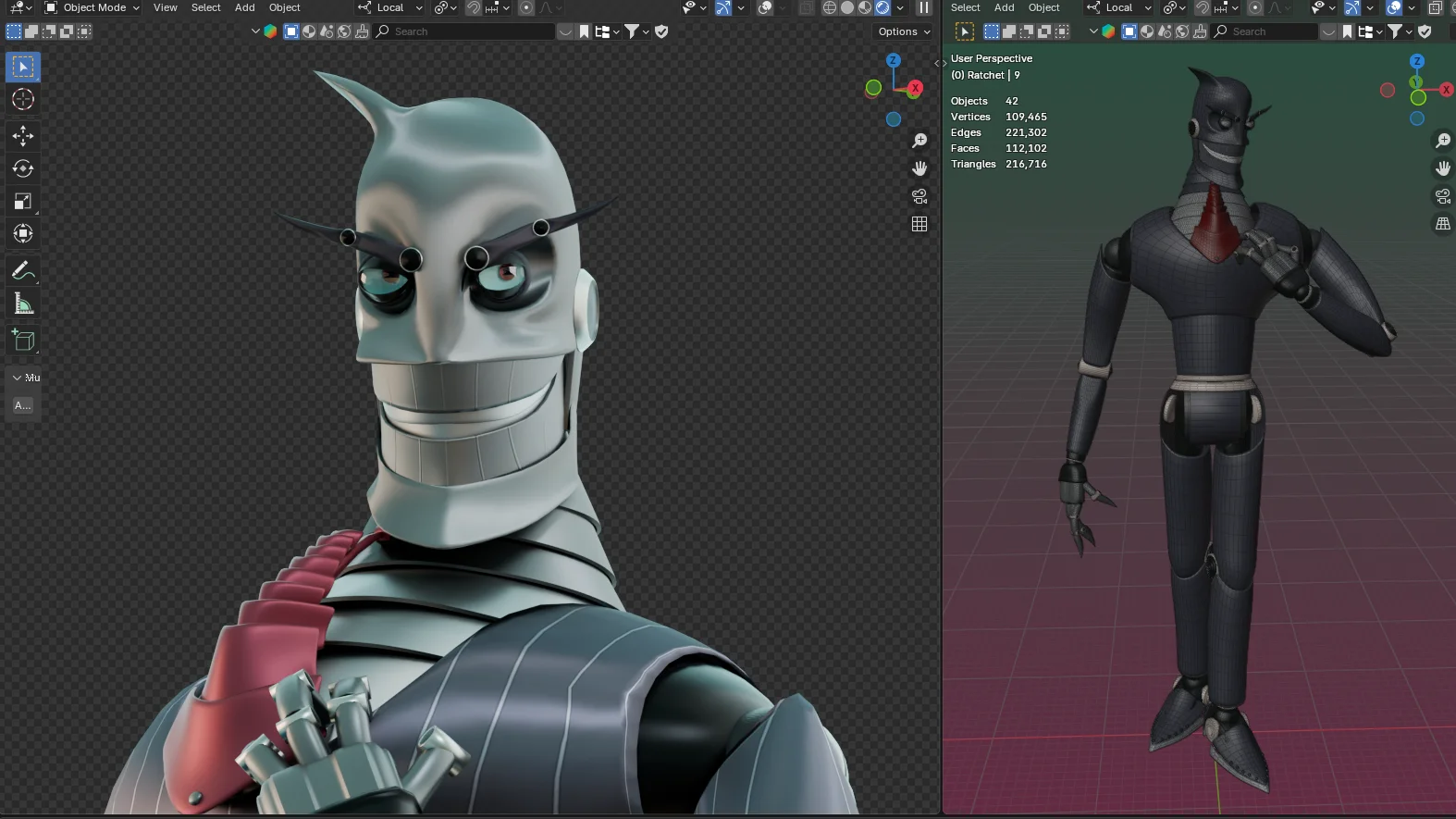This screenshot has width=1456, height=819.
Task: Expand the Options dropdown
Action: tap(904, 31)
